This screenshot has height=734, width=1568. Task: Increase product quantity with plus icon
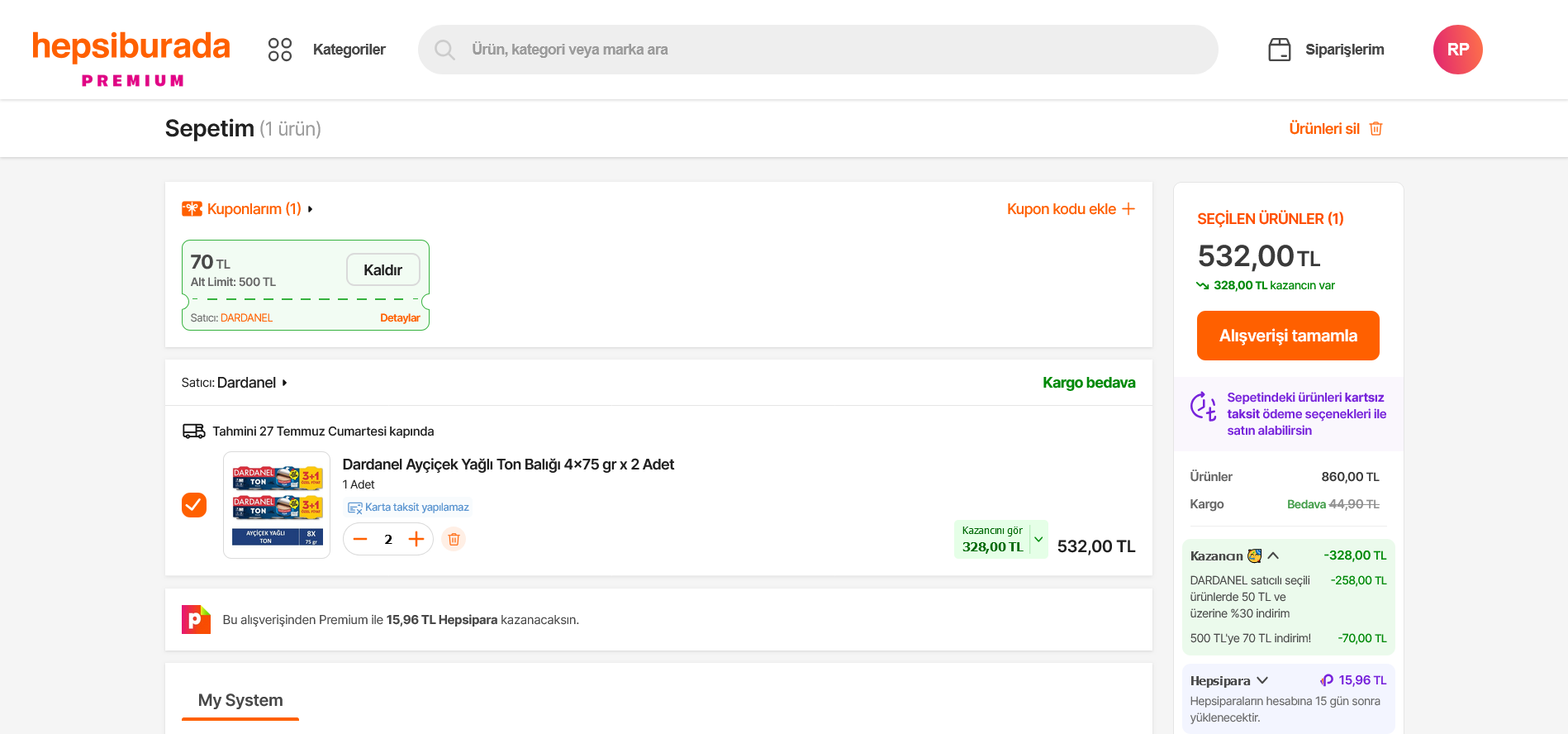tap(416, 540)
